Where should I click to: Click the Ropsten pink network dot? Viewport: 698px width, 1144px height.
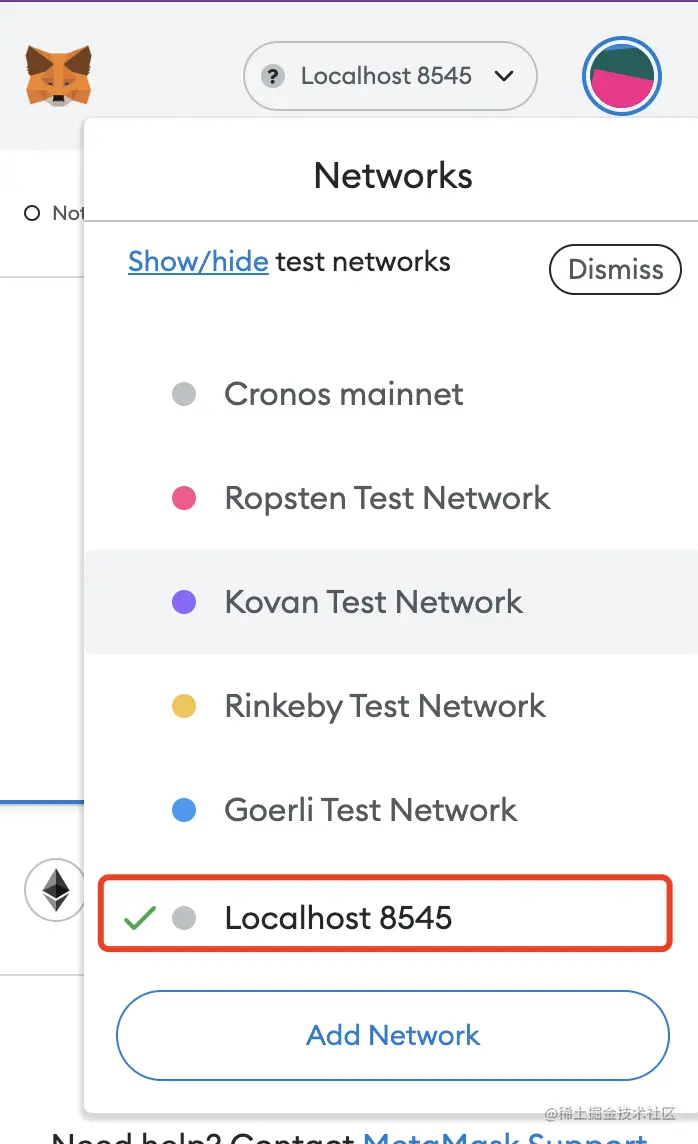click(x=184, y=498)
